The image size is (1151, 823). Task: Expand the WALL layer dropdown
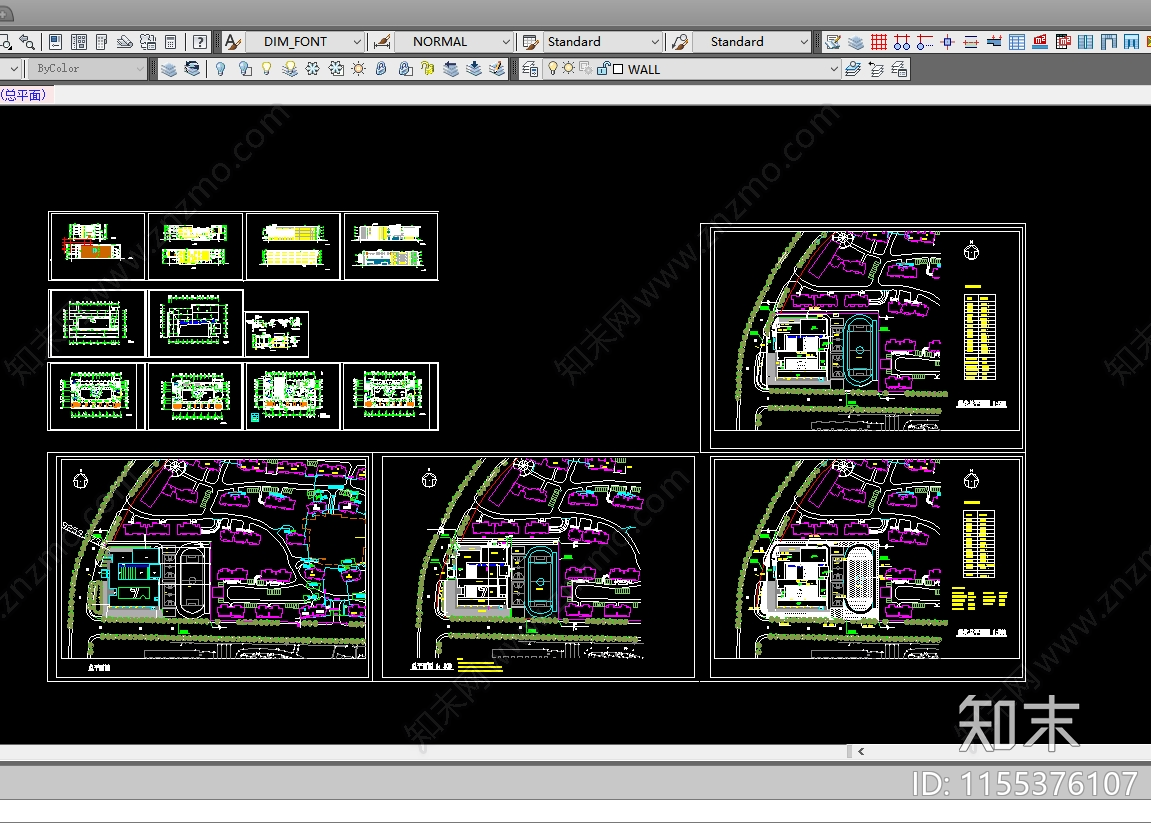click(833, 69)
